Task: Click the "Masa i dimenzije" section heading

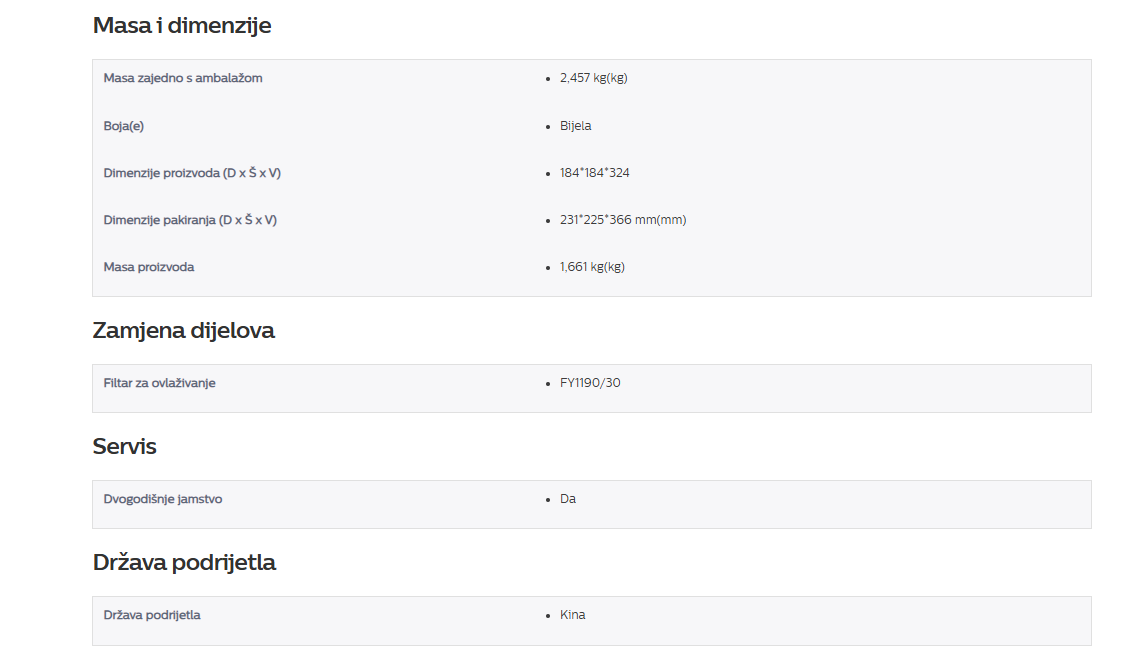Action: coord(182,26)
